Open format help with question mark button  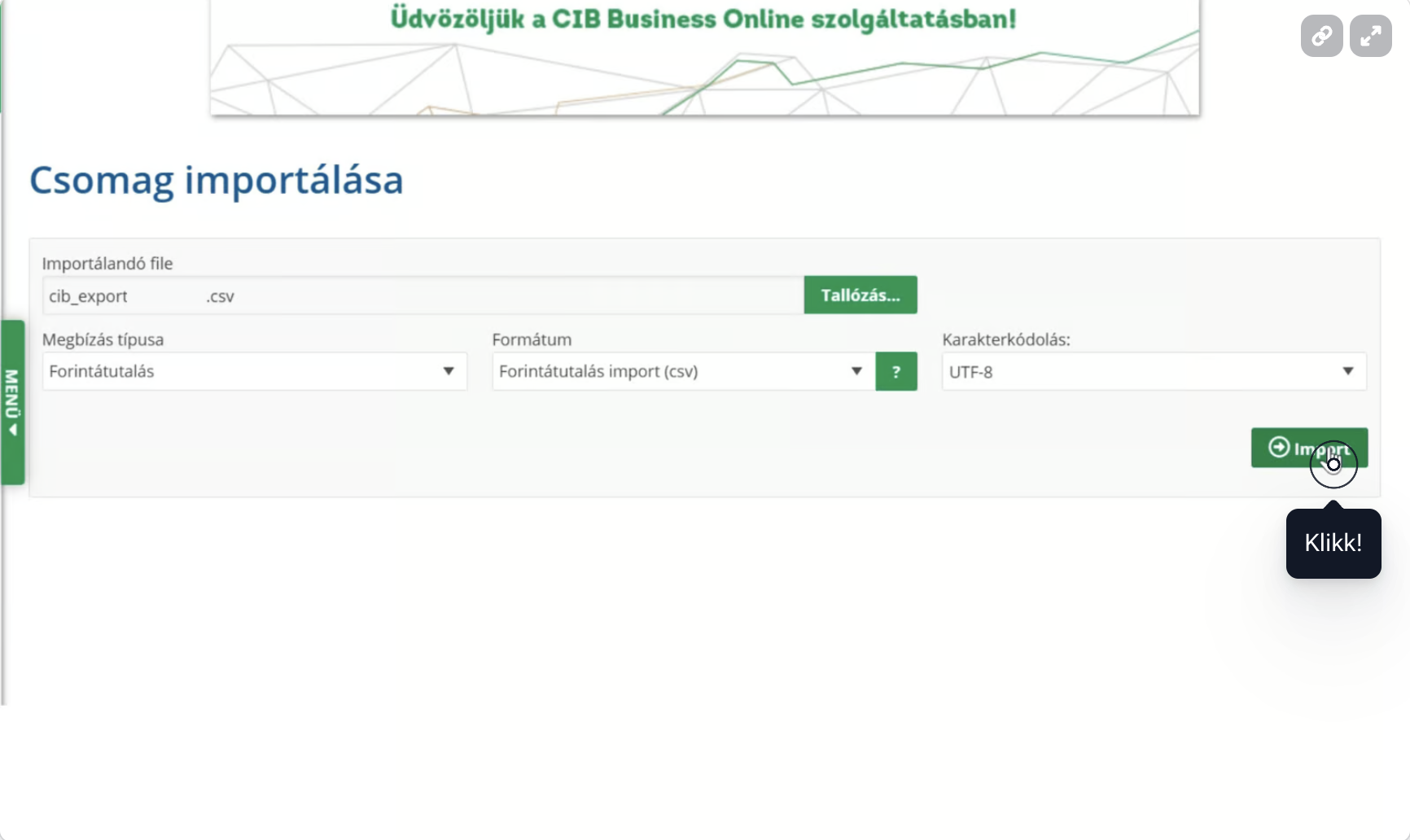[x=896, y=371]
